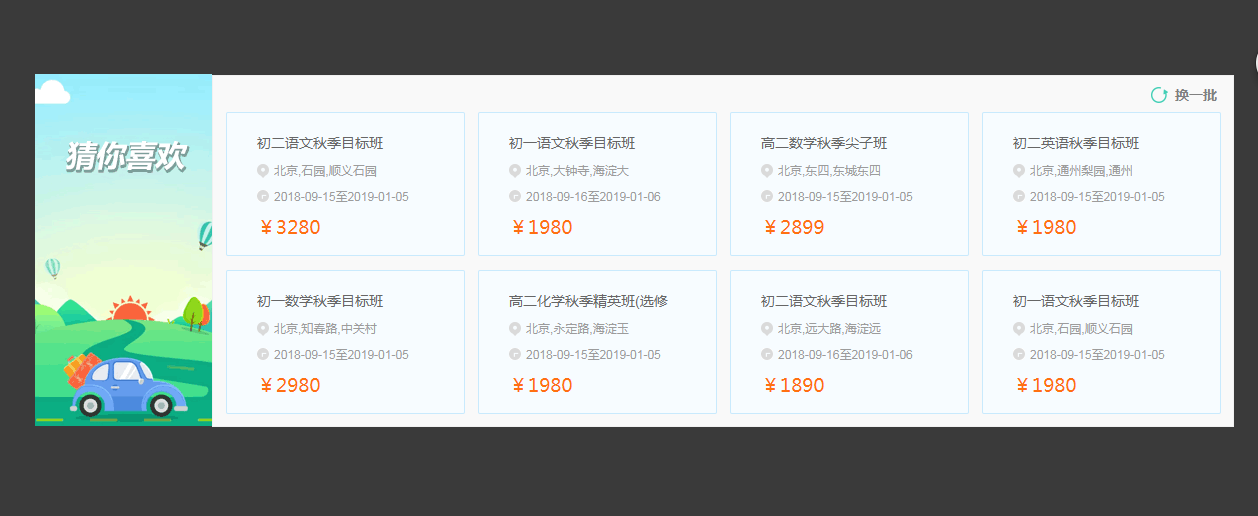The image size is (1258, 516).
Task: Select the 初一数学秋季目标班 course title
Action: [x=320, y=302]
